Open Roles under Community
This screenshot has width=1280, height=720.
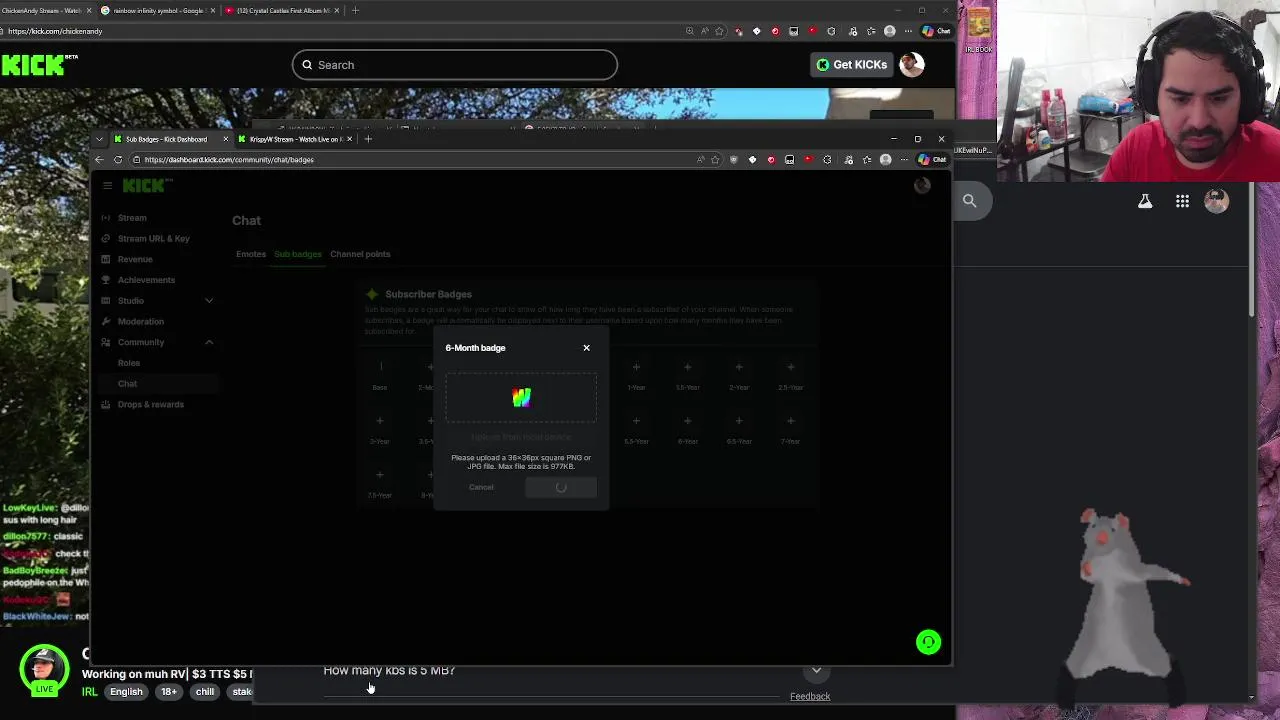point(128,363)
